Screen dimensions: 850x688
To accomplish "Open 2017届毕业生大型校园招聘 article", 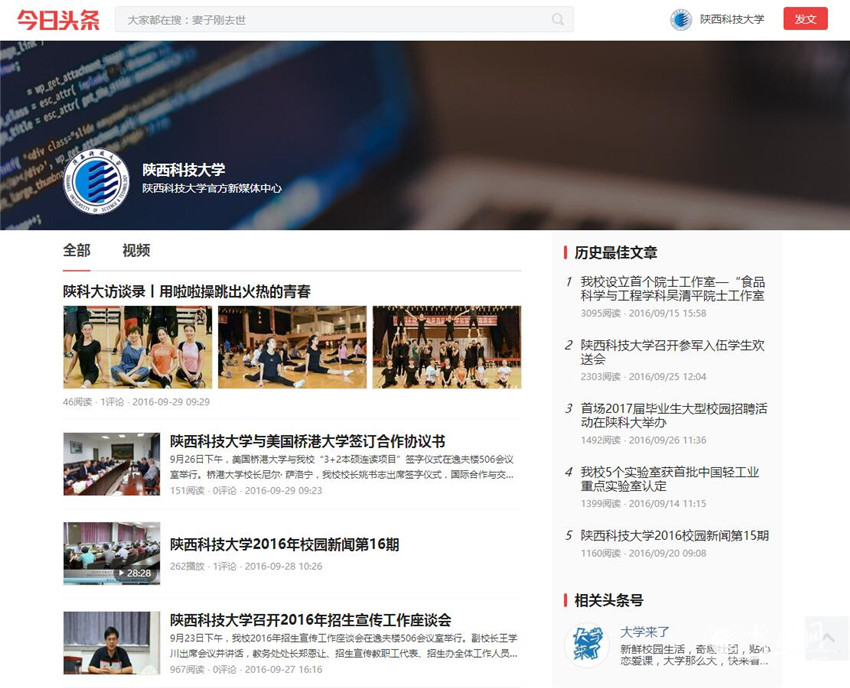I will [x=673, y=415].
